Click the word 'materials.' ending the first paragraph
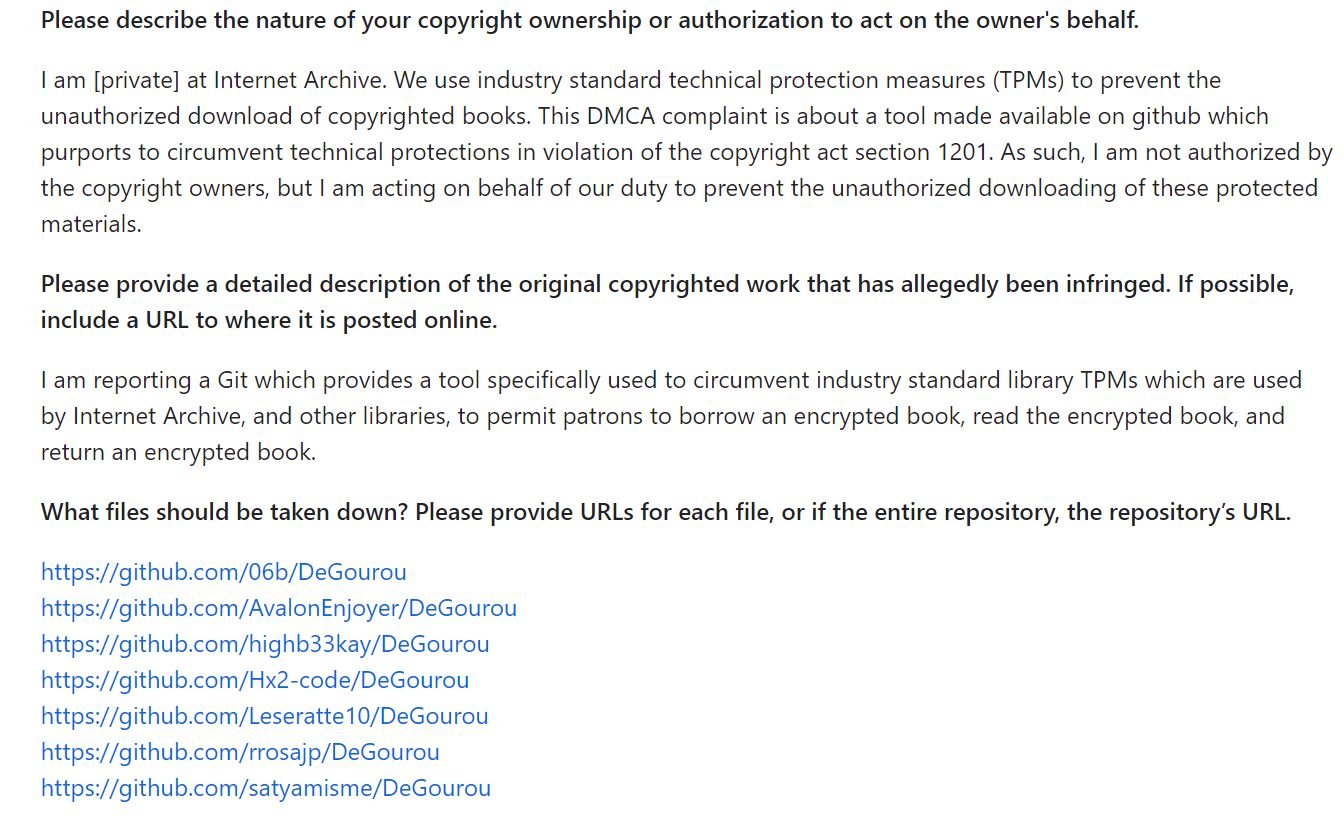The width and height of the screenshot is (1344, 818). tap(91, 224)
